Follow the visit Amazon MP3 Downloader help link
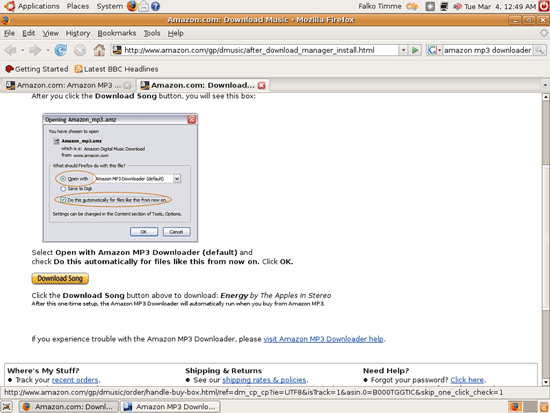Screen dimensions: 550x413 coord(323,339)
